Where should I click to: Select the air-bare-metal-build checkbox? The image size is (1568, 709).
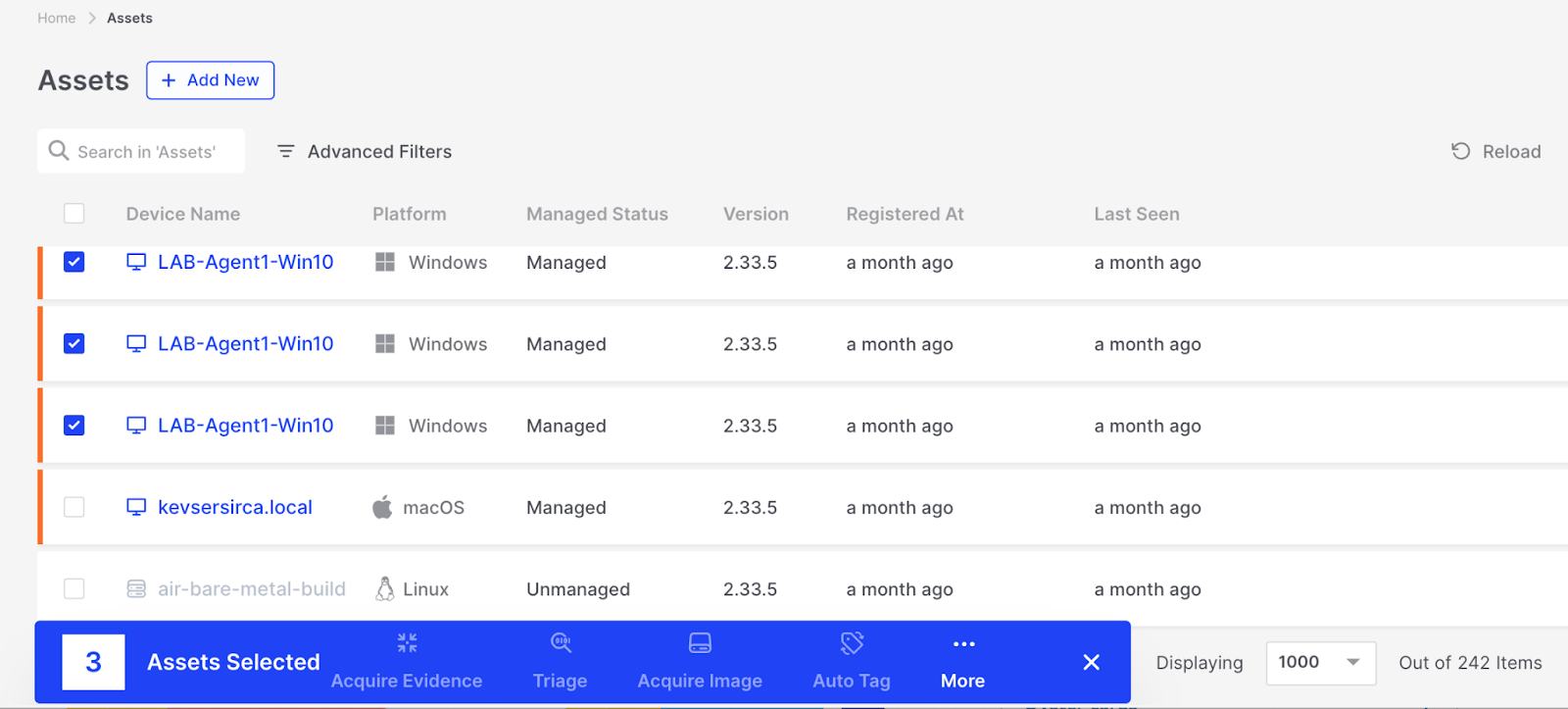[x=74, y=588]
